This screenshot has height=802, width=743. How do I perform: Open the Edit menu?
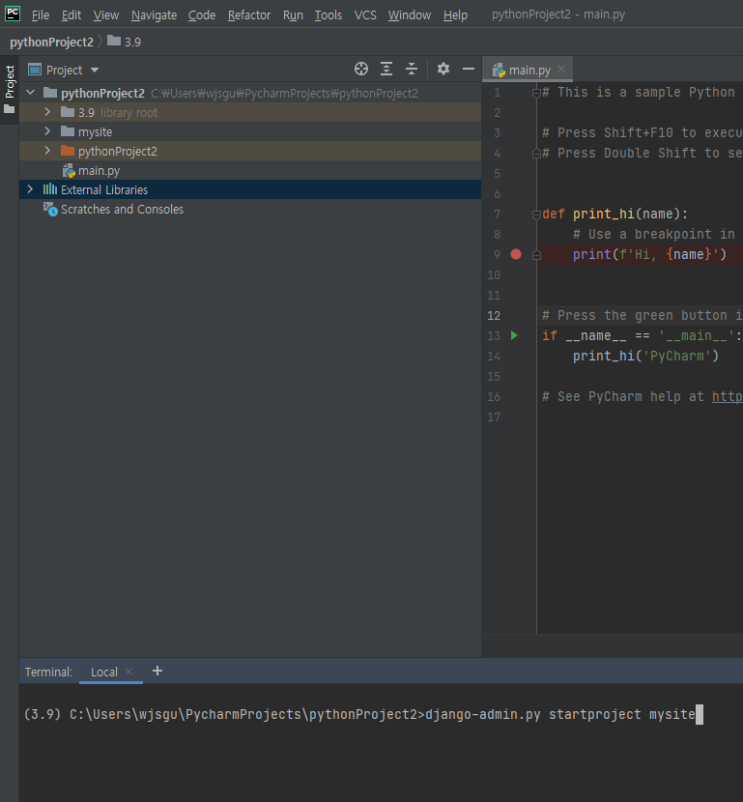click(x=71, y=15)
